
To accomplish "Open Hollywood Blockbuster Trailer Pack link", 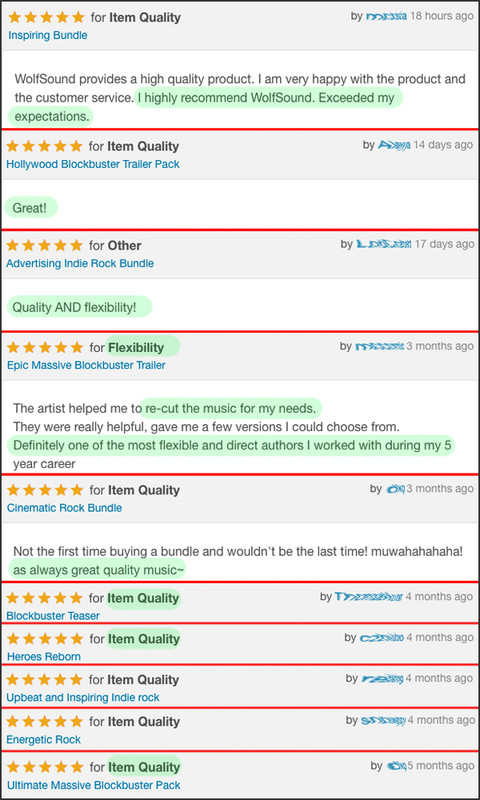I will coord(93,164).
